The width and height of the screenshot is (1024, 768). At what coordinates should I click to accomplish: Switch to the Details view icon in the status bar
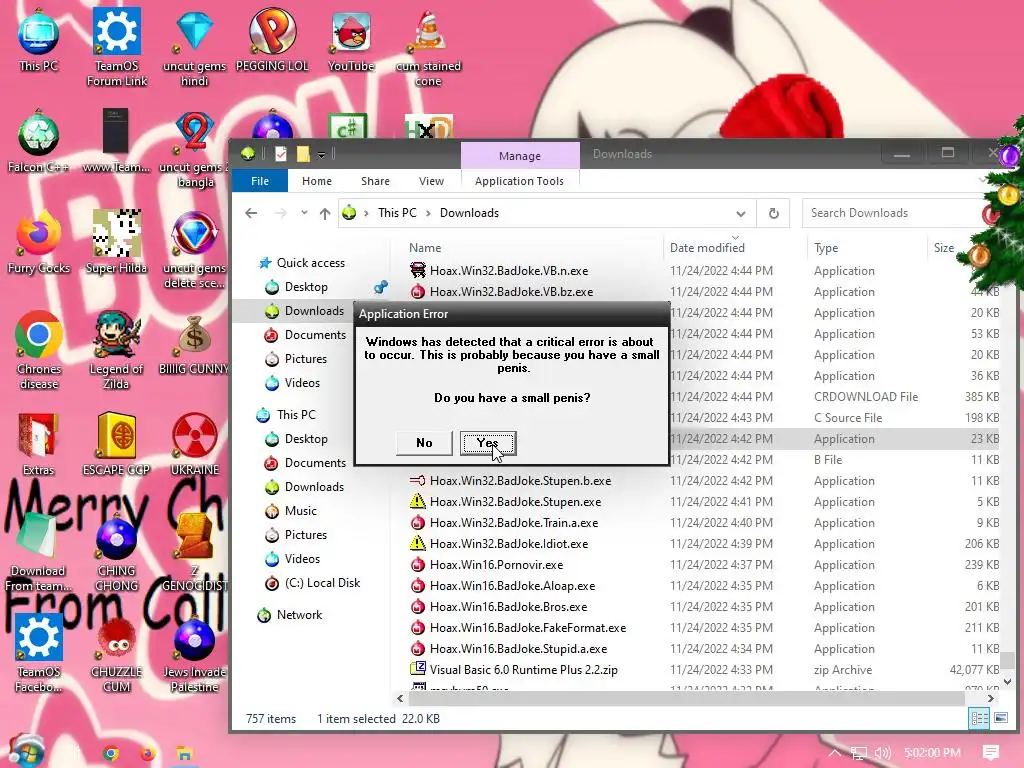coord(980,718)
